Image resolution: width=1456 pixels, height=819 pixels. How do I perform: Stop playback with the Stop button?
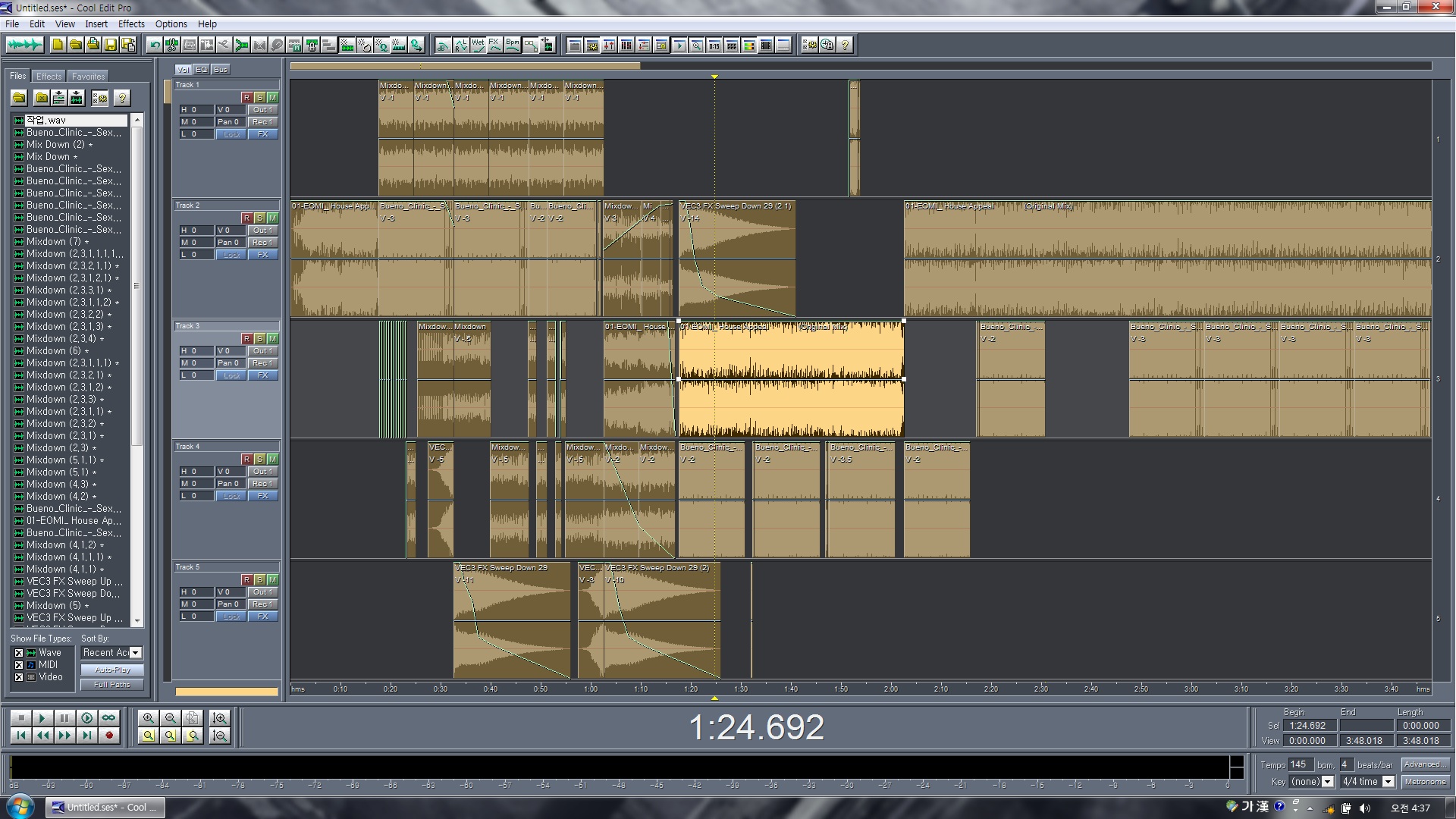(x=20, y=717)
